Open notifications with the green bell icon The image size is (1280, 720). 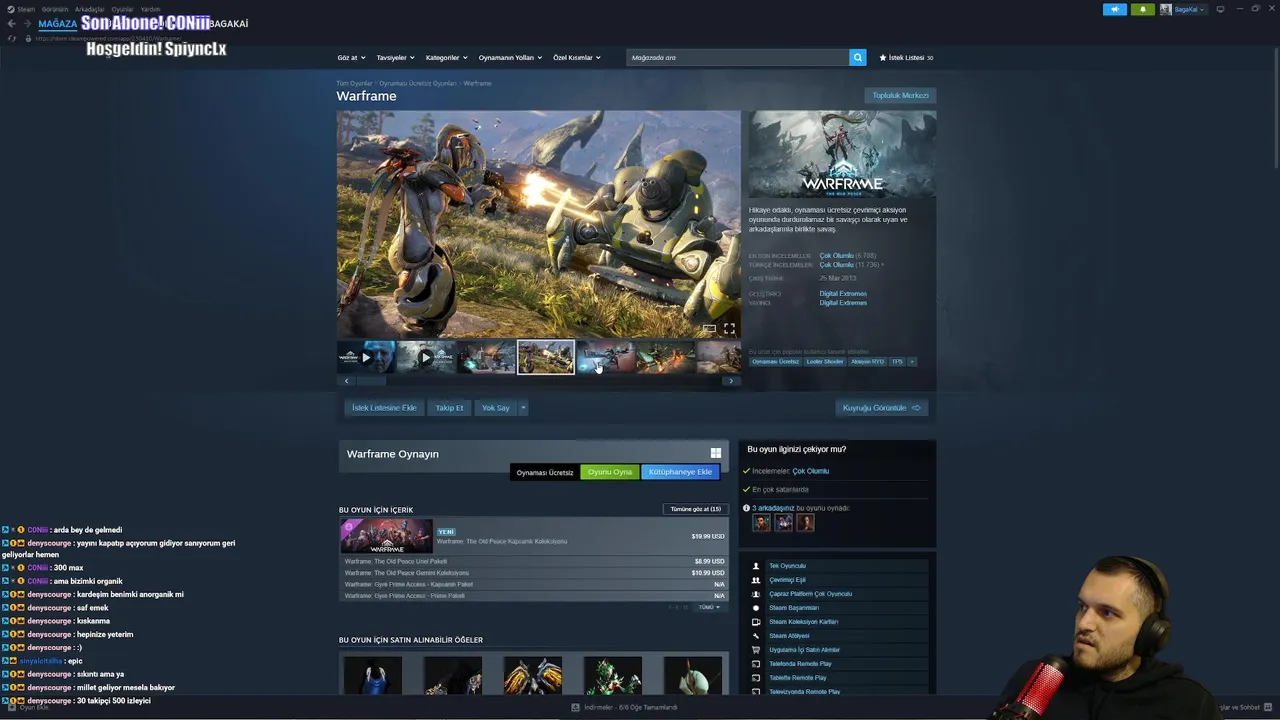1143,9
